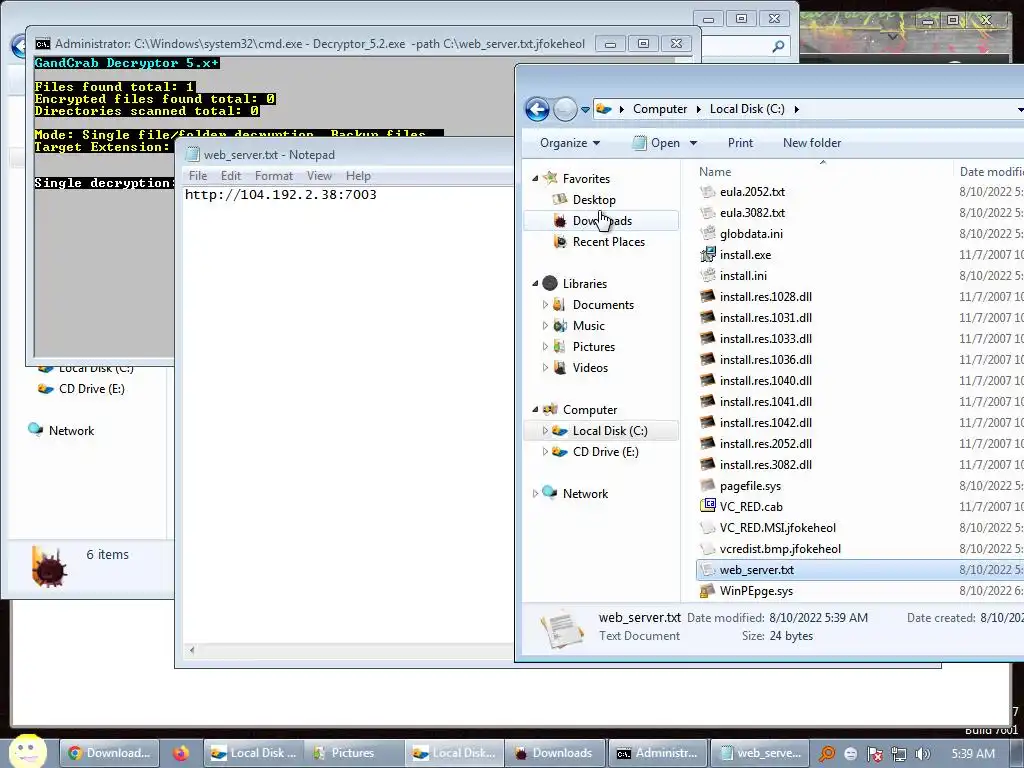Viewport: 1024px width, 768px height.
Task: Click the Back arrow in Local Disk (C:) explorer
Action: coord(537,109)
